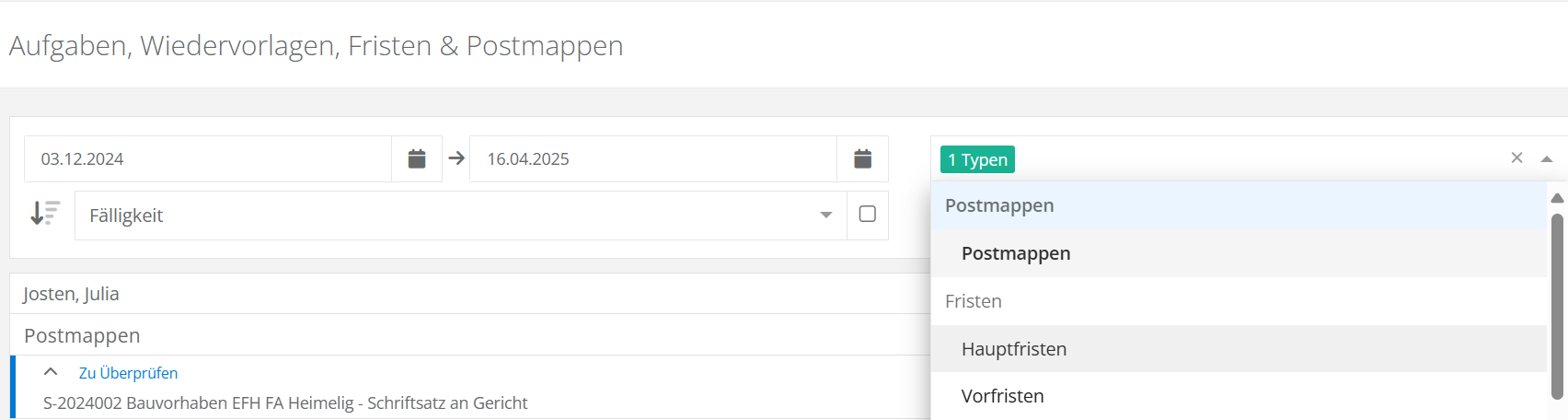Click the Postmappen group header
This screenshot has width=1568, height=420.
tap(999, 205)
